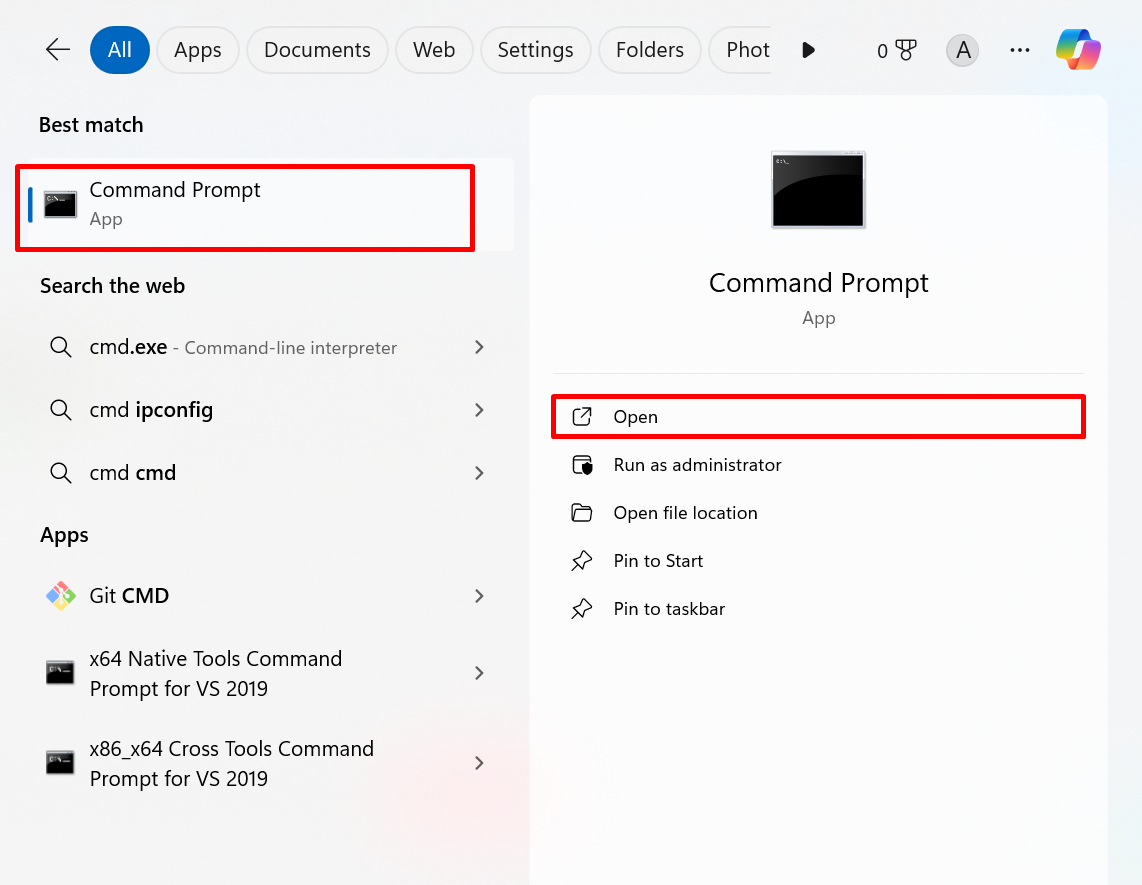Image resolution: width=1142 pixels, height=885 pixels.
Task: Search the web for cmd ipconfig
Action: (270, 410)
